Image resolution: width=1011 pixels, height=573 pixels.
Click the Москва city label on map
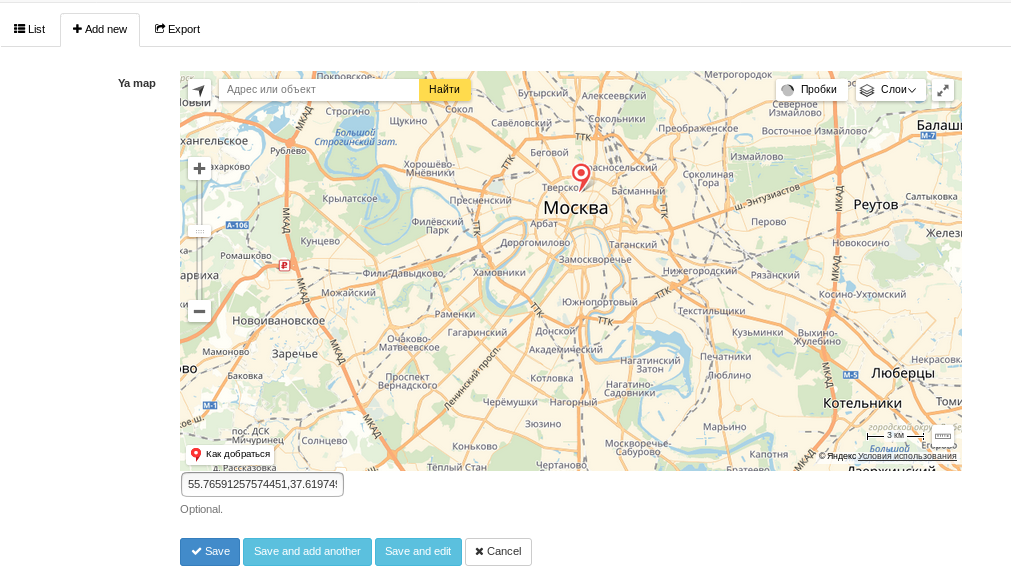pos(576,208)
